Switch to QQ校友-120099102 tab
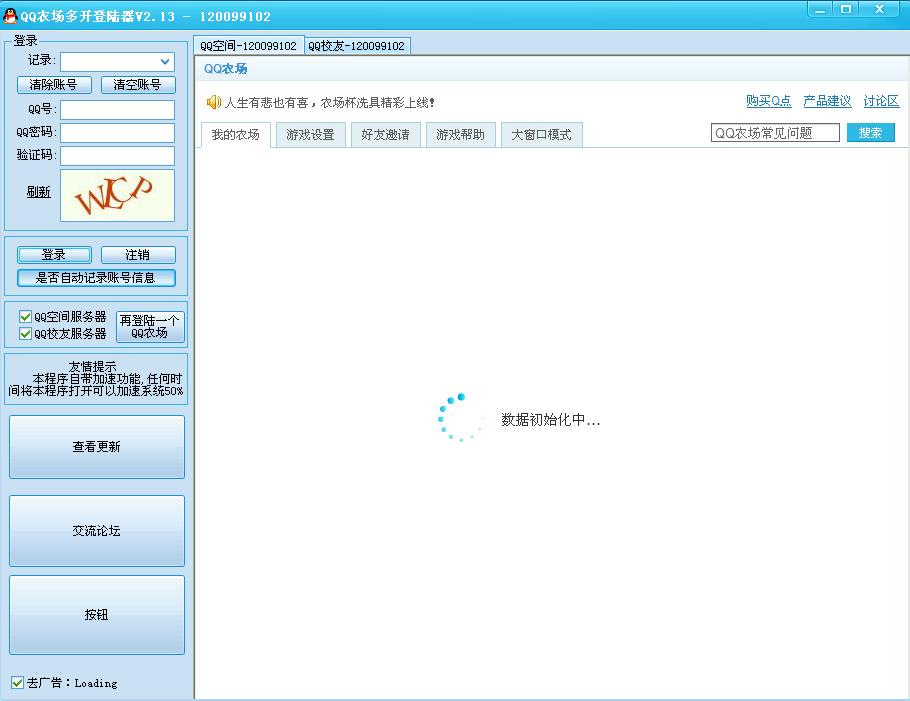 point(357,46)
